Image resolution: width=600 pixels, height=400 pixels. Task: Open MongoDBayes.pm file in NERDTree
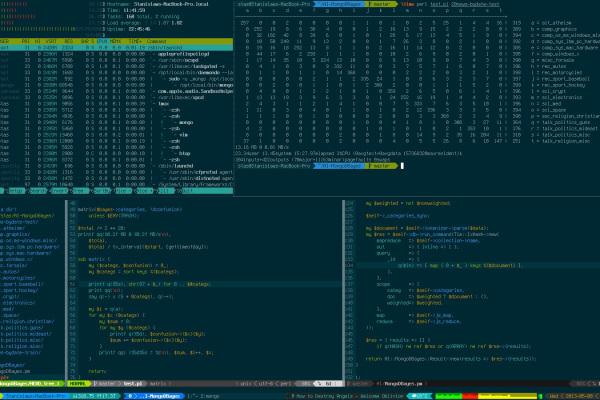[15, 371]
